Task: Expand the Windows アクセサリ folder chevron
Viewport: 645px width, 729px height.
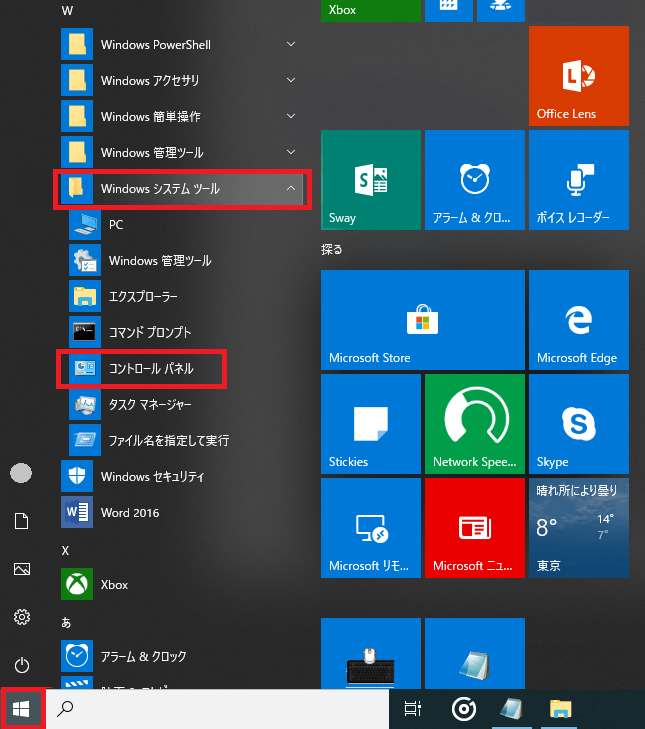Action: click(x=291, y=80)
